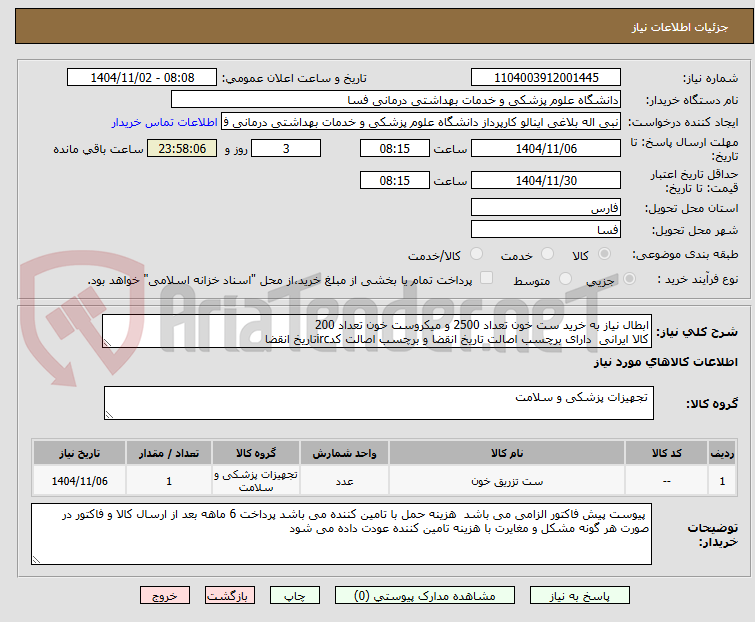
Task: Click the کد کالا column header
Action: click(666, 453)
